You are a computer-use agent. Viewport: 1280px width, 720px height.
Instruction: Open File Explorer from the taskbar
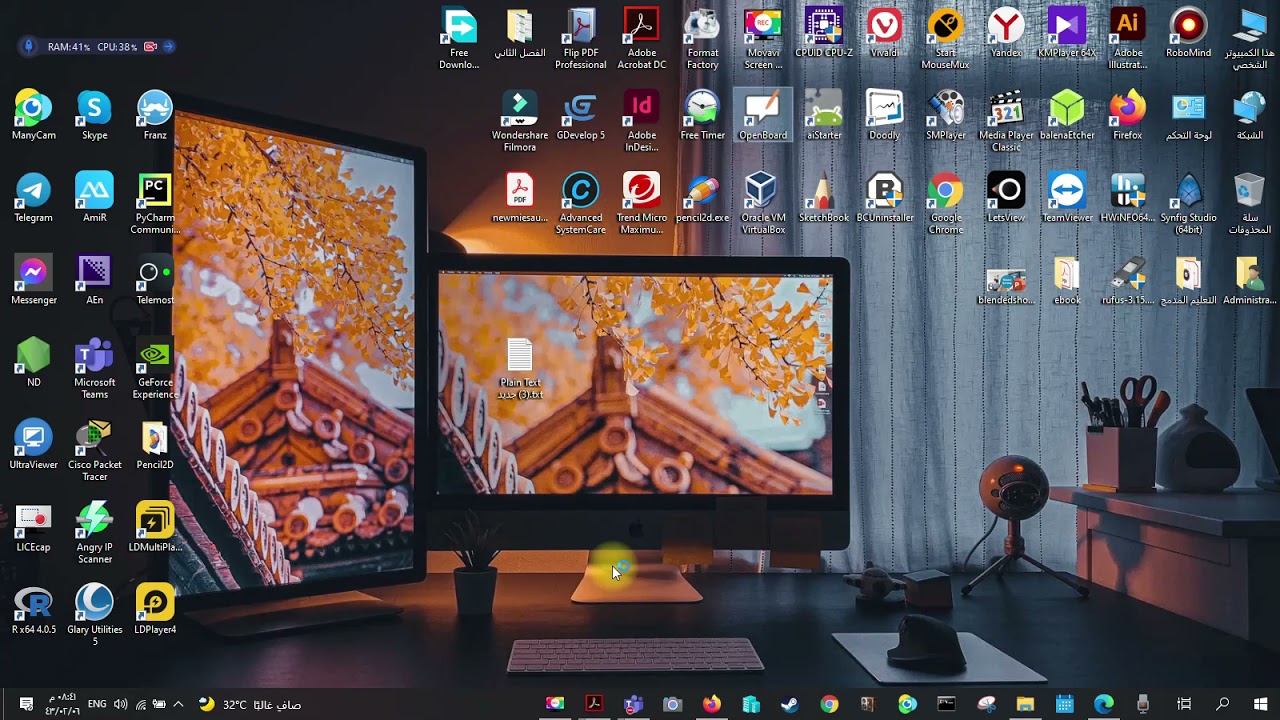click(1025, 704)
